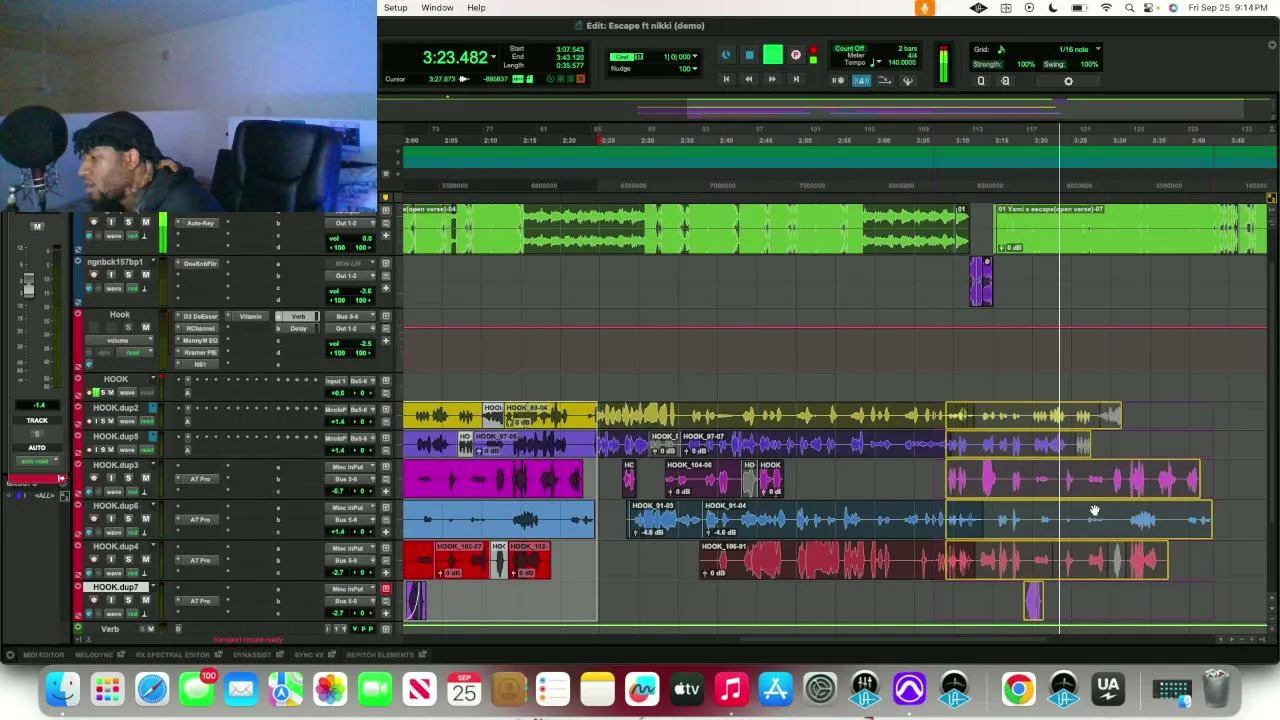This screenshot has height=720, width=1280.
Task: Open the Window menu
Action: click(437, 8)
